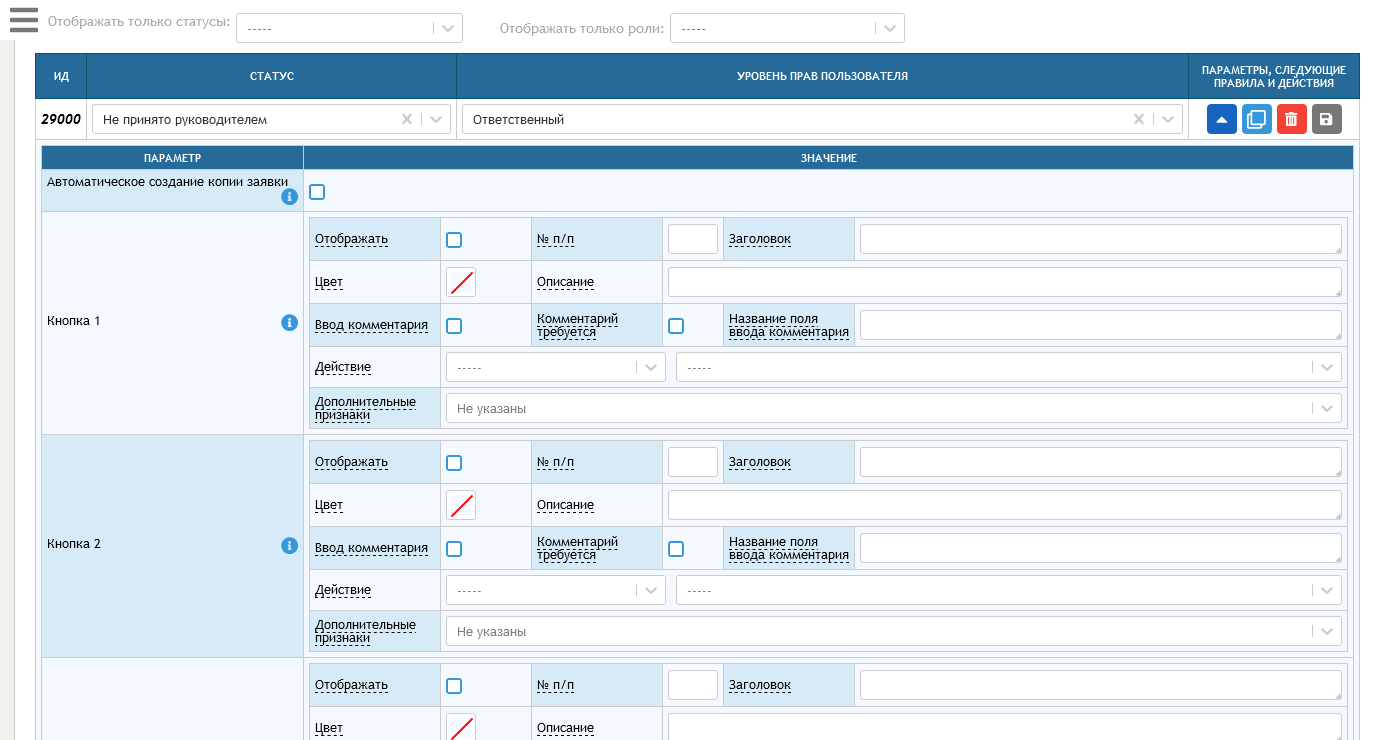This screenshot has height=740, width=1380.
Task: Click 'Цвет' label in Кнопка 1
Action: click(329, 282)
